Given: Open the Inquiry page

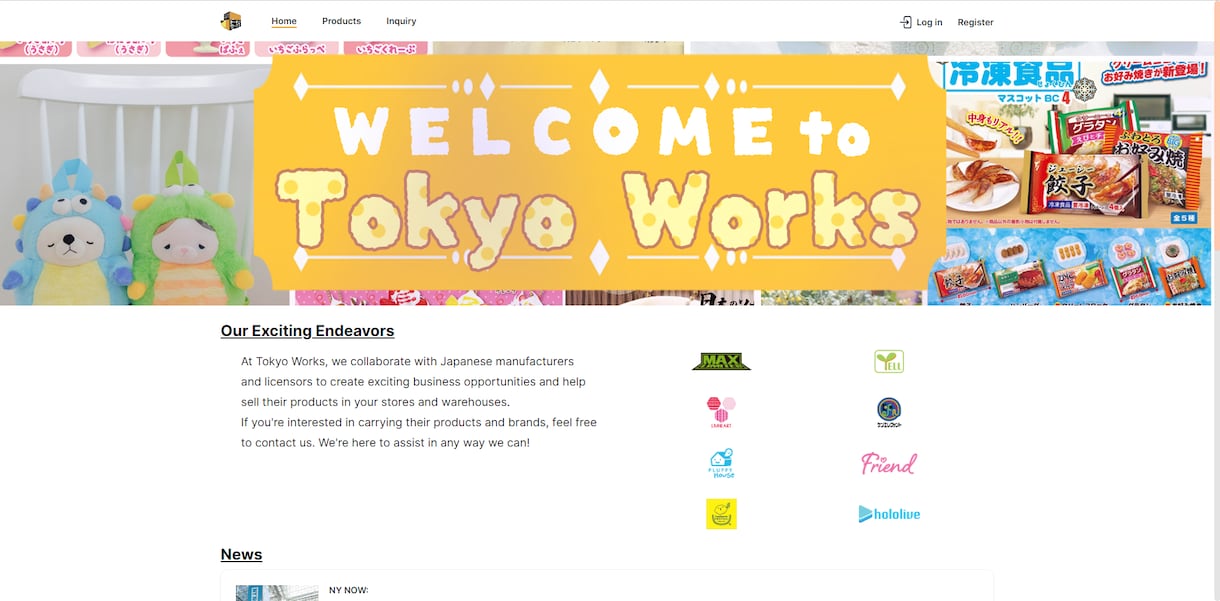Looking at the screenshot, I should click(401, 21).
